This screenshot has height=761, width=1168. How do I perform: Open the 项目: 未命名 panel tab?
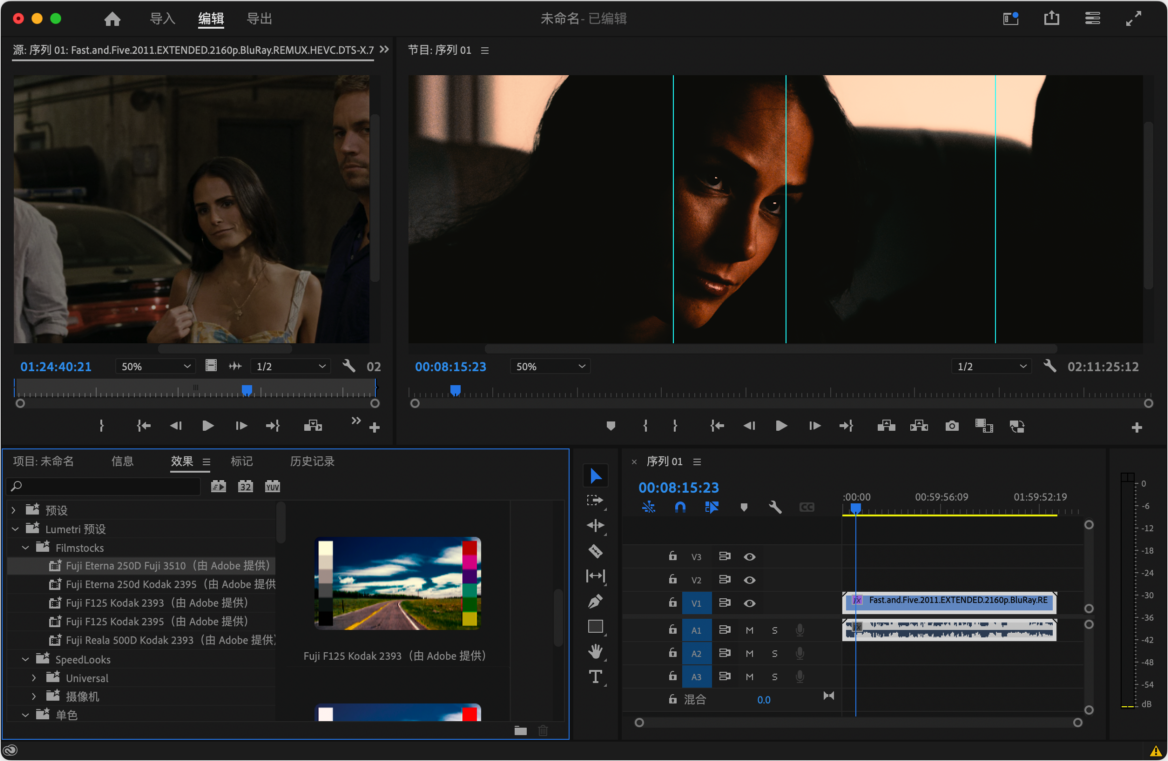(x=43, y=461)
